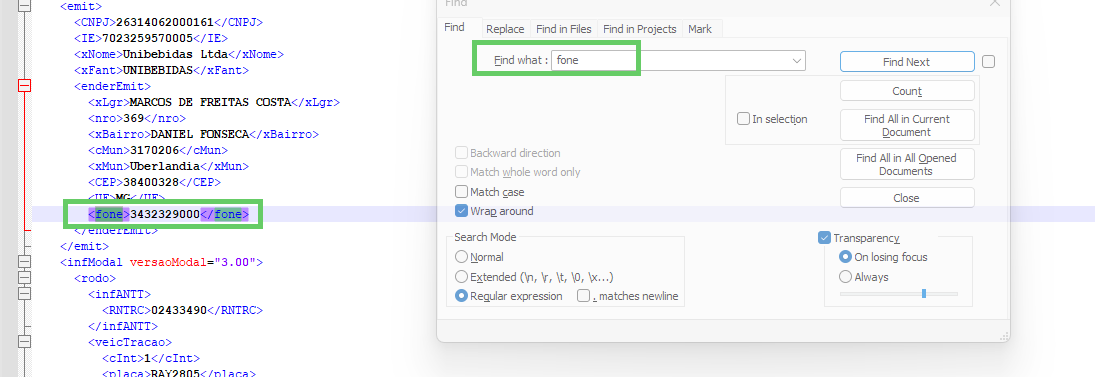The width and height of the screenshot is (1095, 377).
Task: Close the Find dialog with Close button
Action: click(x=906, y=198)
